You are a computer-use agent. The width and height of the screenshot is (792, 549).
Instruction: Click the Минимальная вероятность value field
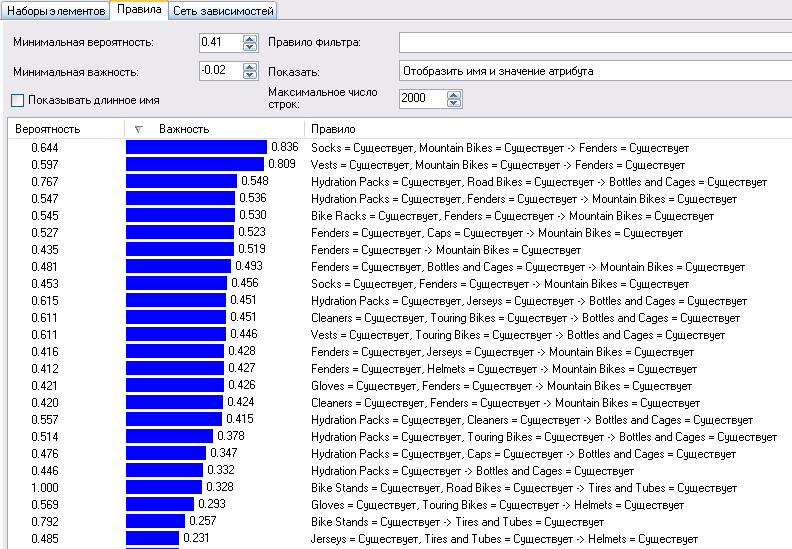[x=220, y=42]
